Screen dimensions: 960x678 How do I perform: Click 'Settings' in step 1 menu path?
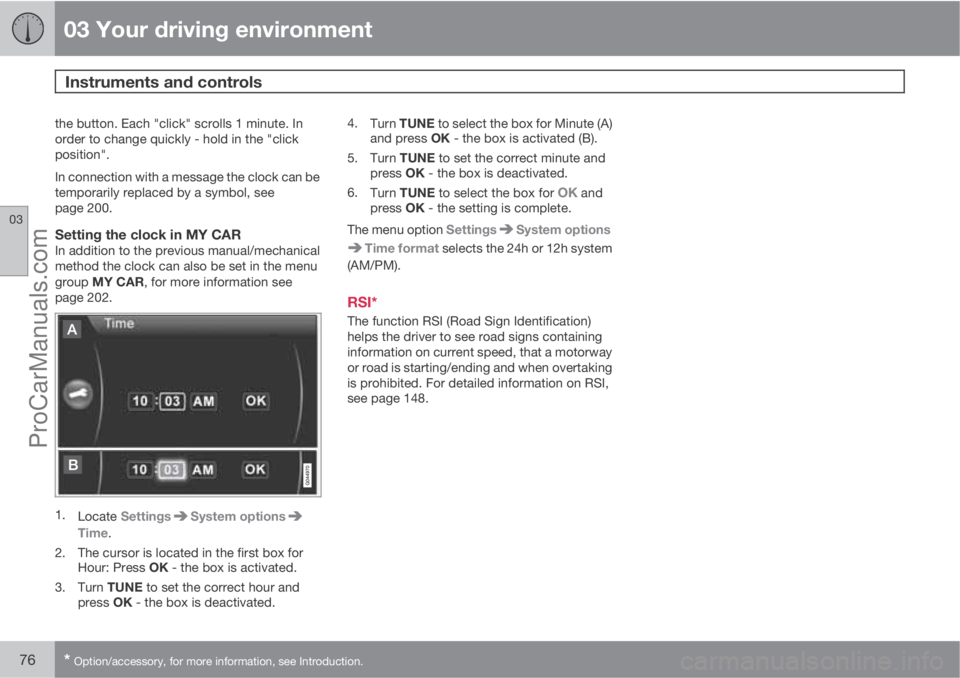coord(146,516)
